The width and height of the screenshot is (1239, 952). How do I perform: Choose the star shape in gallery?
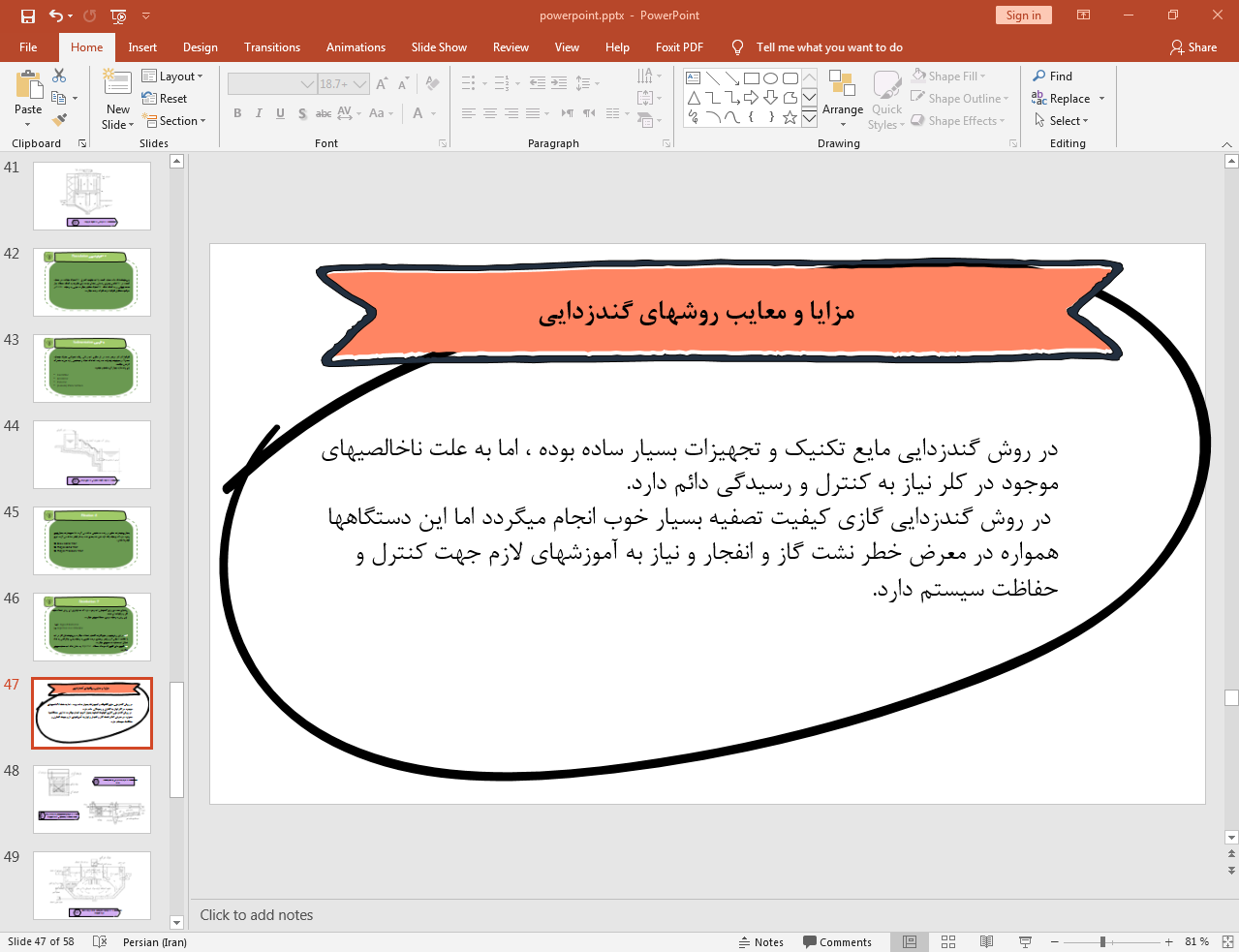(x=790, y=117)
